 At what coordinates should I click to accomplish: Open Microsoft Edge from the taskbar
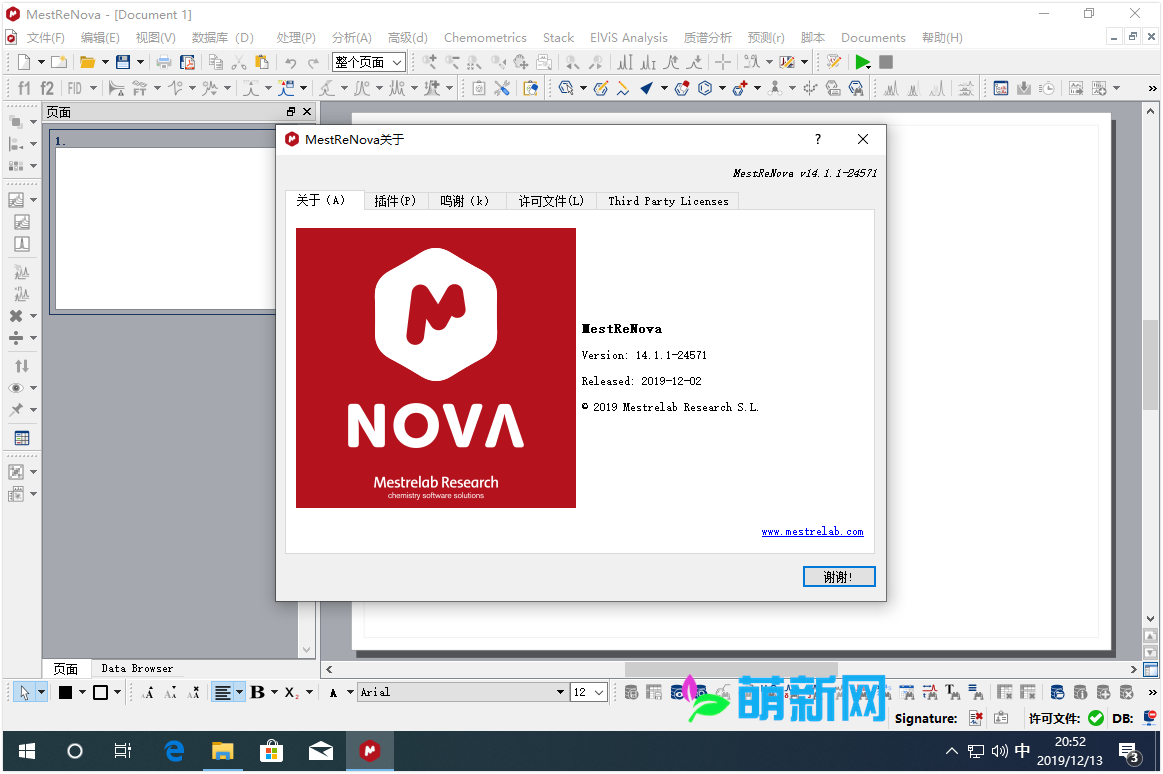click(x=174, y=752)
